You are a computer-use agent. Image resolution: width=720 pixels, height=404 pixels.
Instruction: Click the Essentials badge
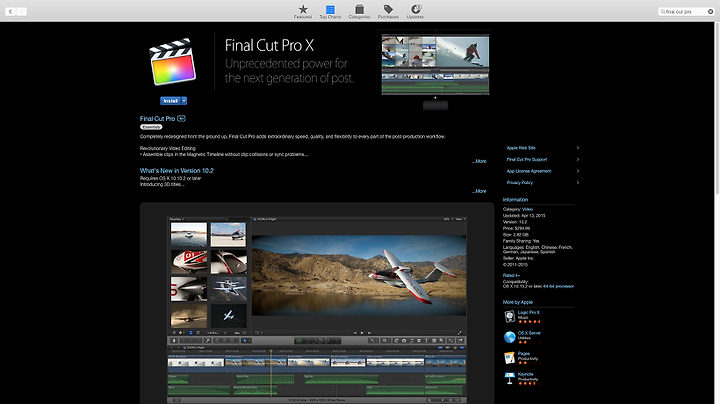151,127
